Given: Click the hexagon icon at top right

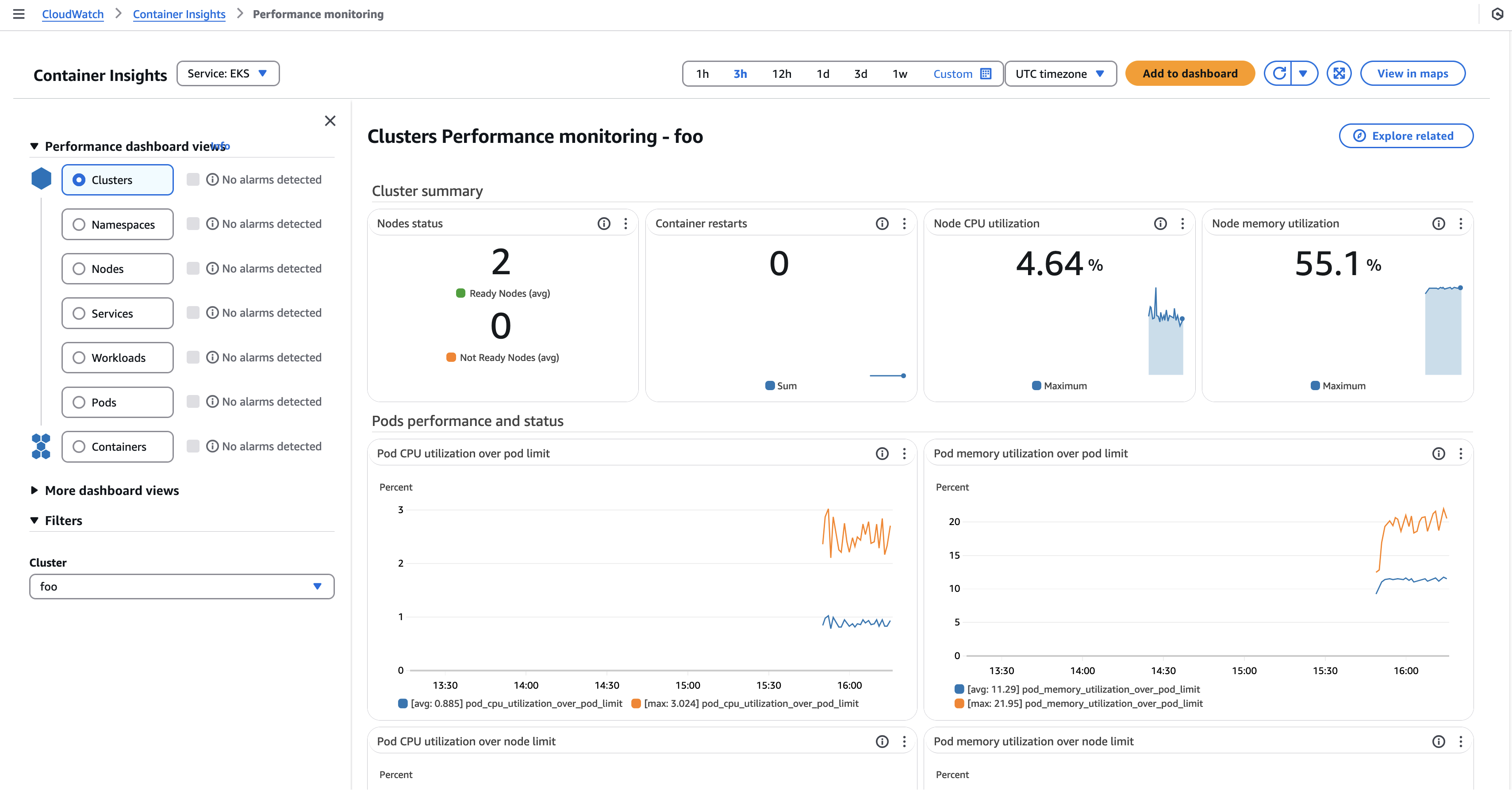Looking at the screenshot, I should tap(1497, 14).
